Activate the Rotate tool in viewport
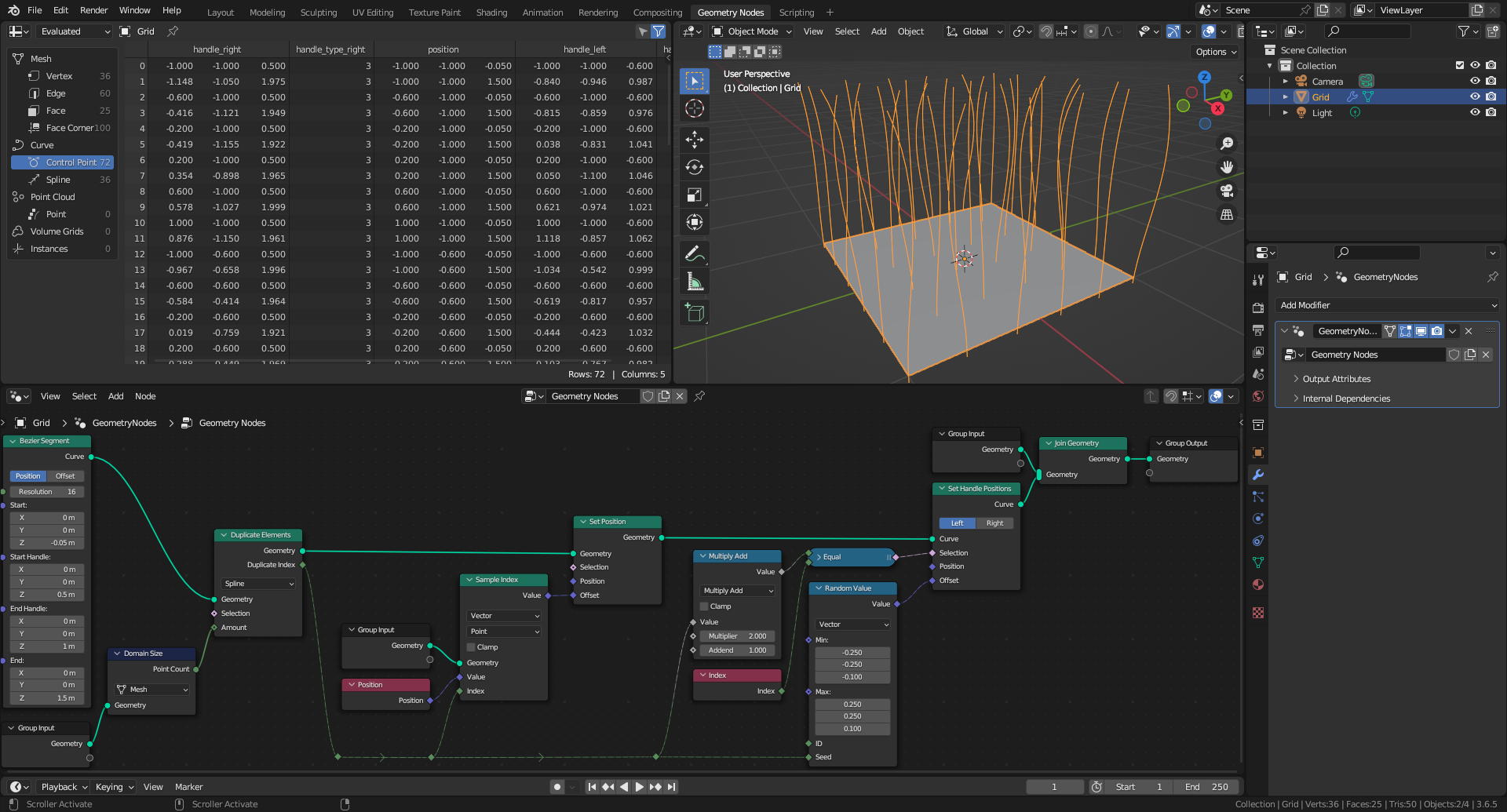The image size is (1507, 812). 695,167
